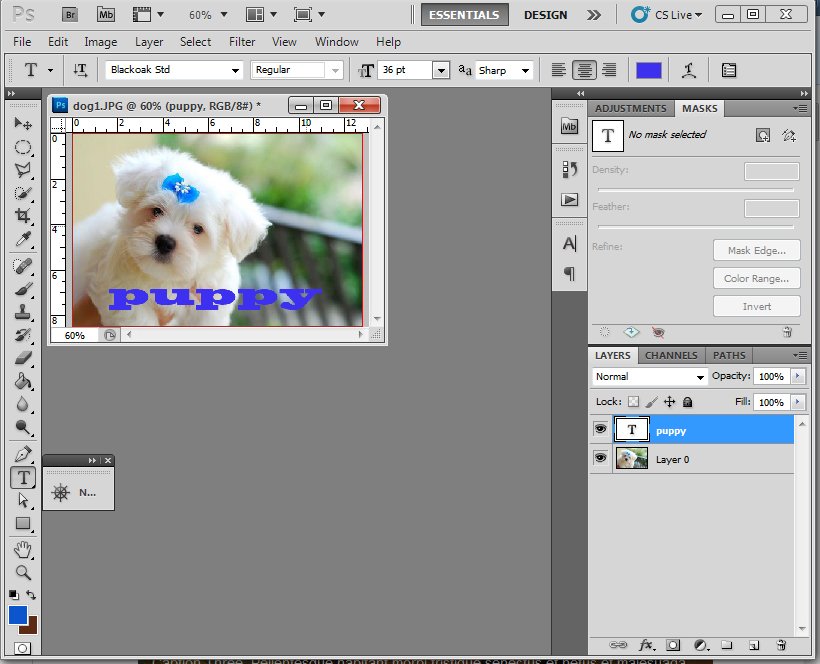This screenshot has width=820, height=664.
Task: Open the Window menu
Action: 336,42
